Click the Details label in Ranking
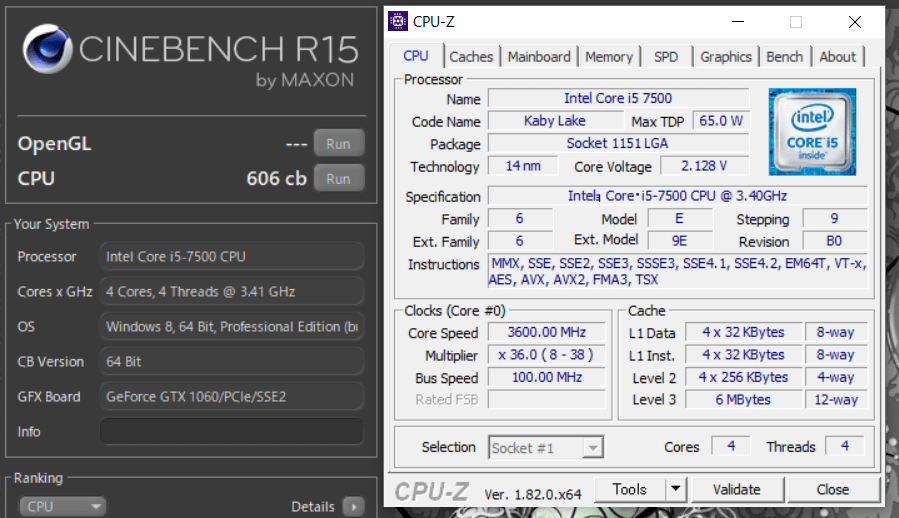 312,507
